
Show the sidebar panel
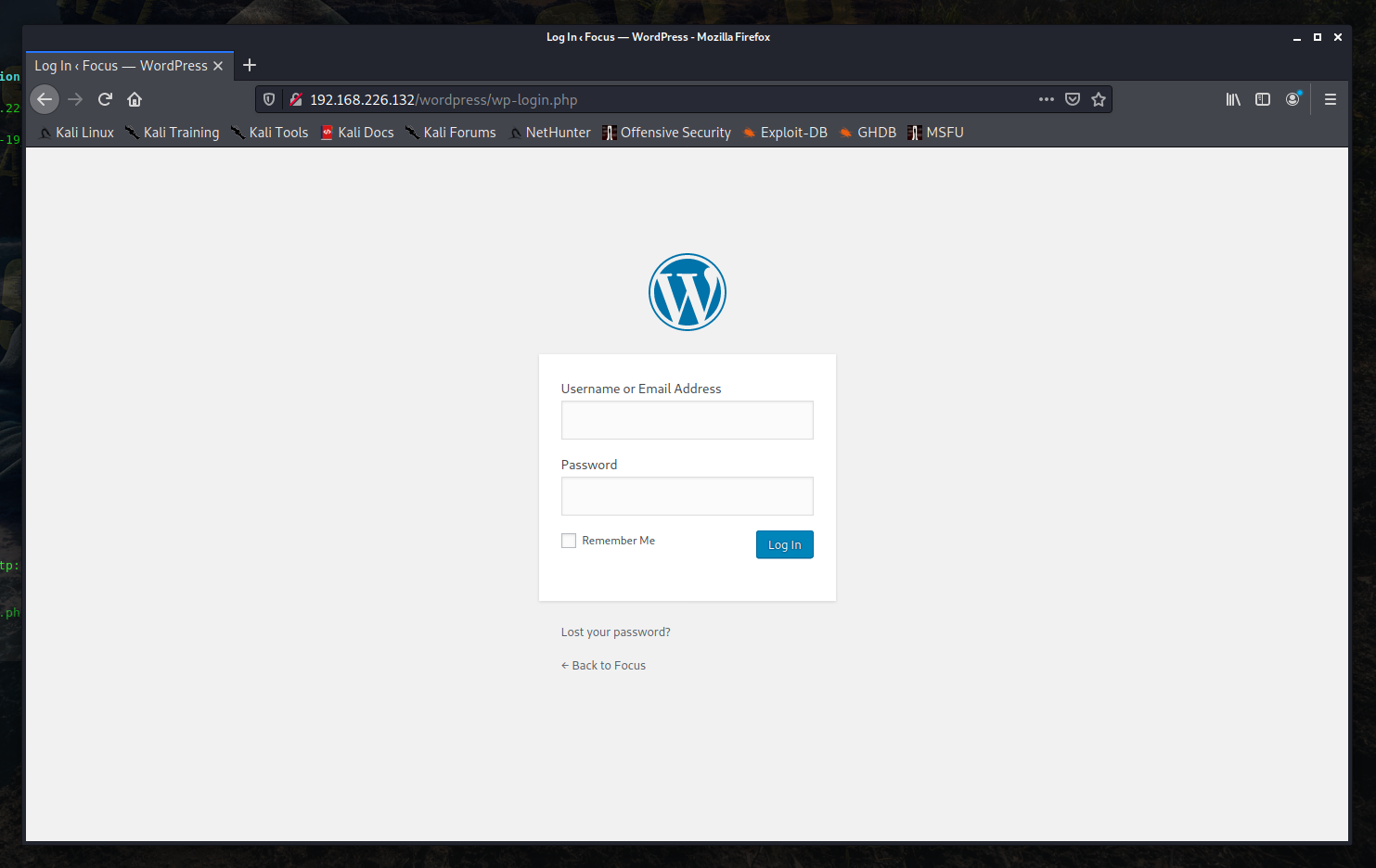pos(1263,99)
